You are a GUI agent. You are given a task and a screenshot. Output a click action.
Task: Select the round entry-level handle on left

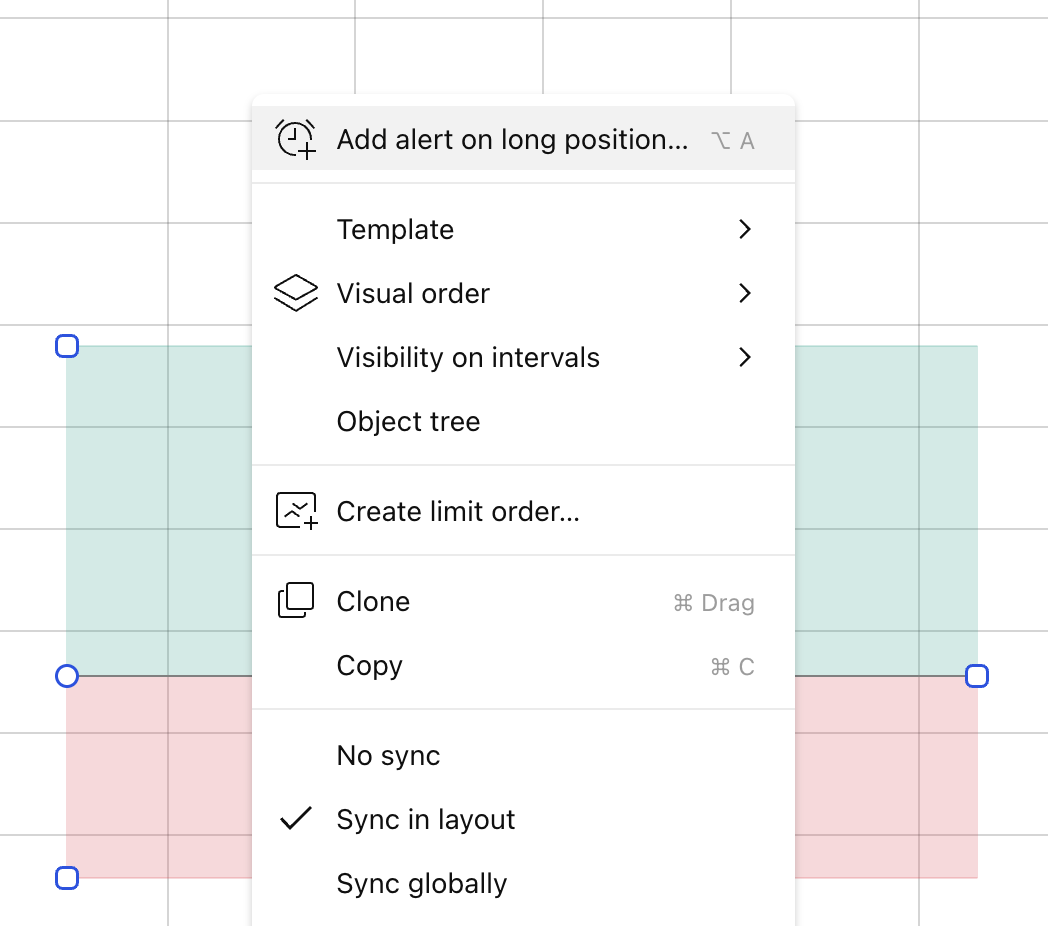[67, 676]
